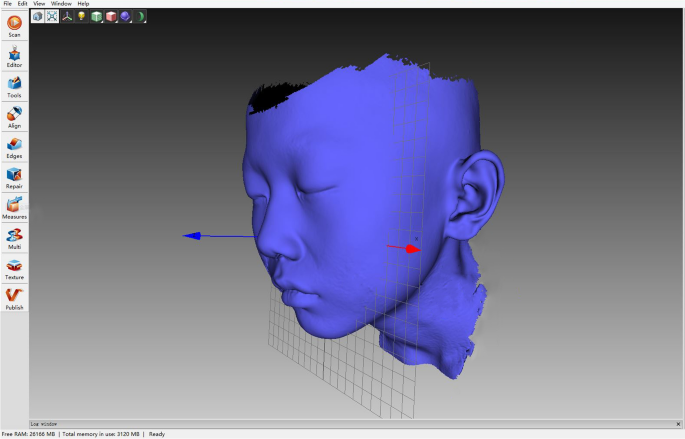Screen dimensions: 685x439
Task: Click the Scan sidebar button
Action: point(14,26)
